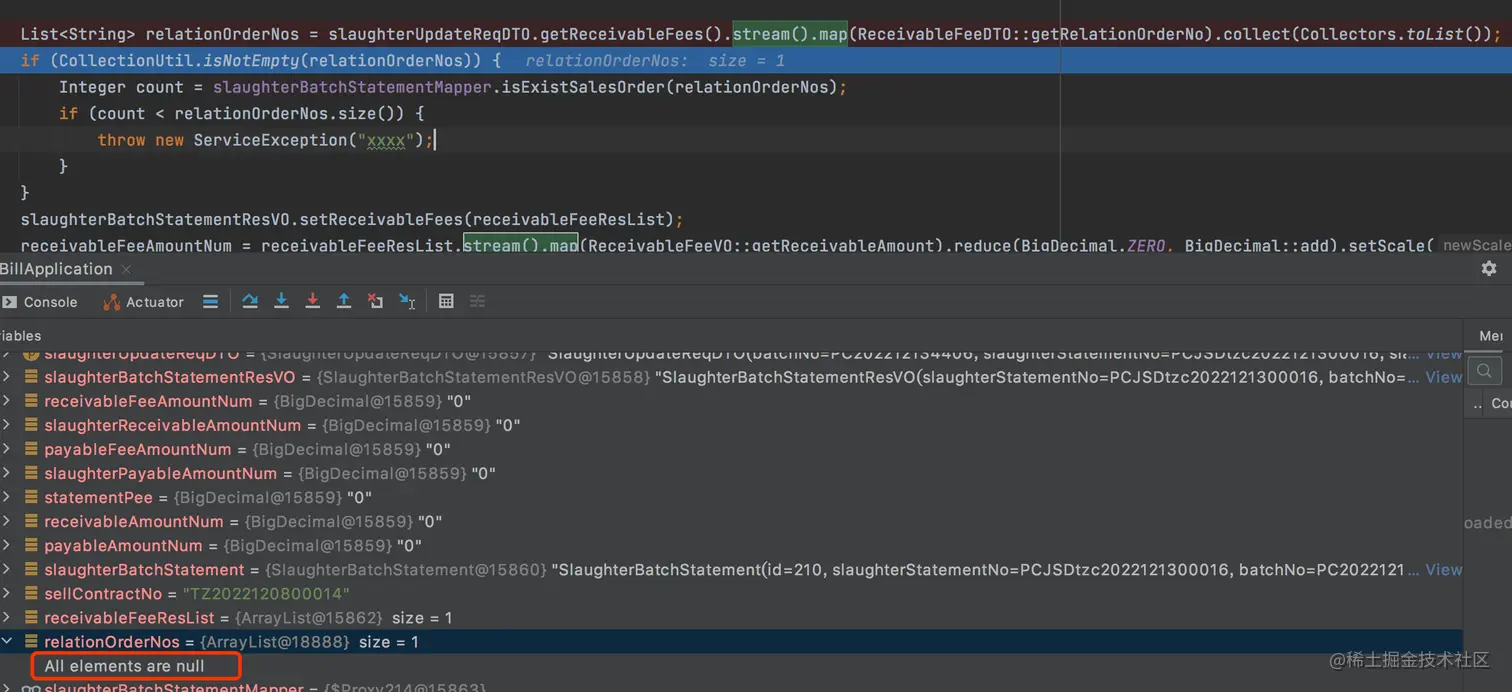Expand the slaughterReceivableAmountNum variable
This screenshot has height=692, width=1512.
[x=7, y=425]
